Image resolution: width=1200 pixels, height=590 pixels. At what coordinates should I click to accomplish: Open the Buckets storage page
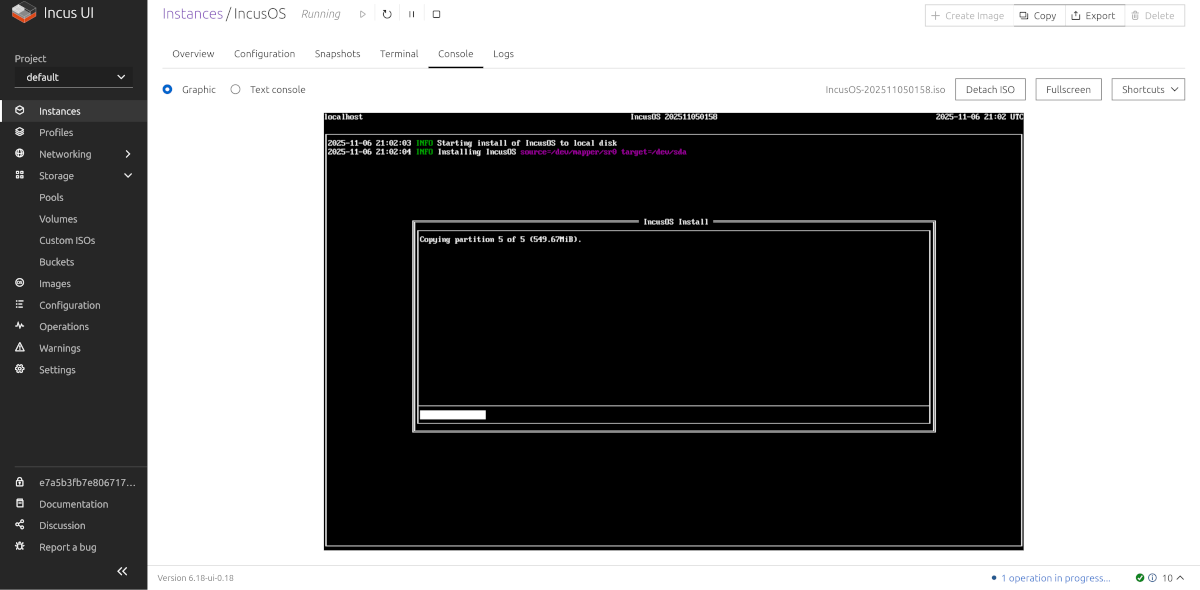point(58,262)
